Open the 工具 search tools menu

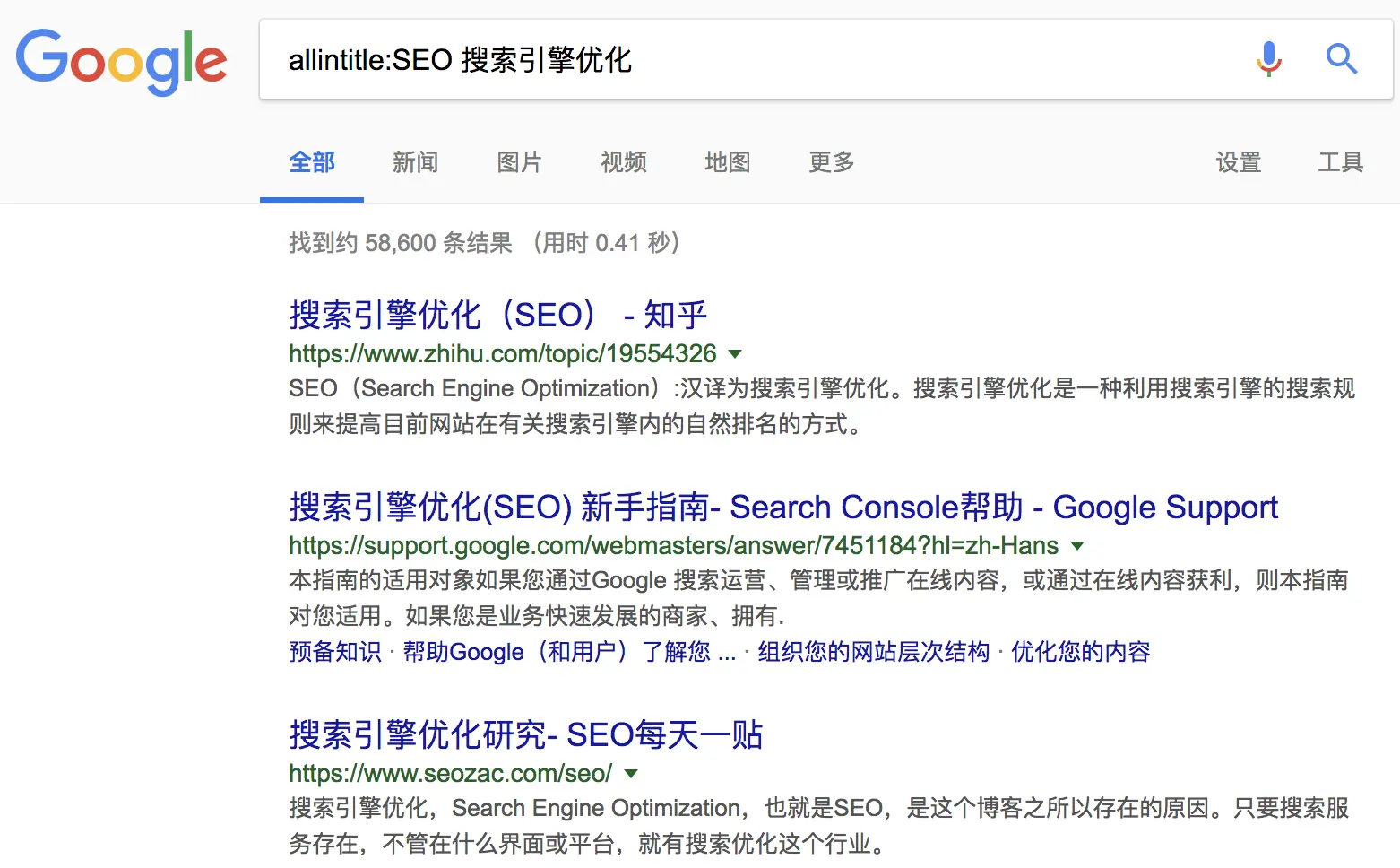(1341, 162)
